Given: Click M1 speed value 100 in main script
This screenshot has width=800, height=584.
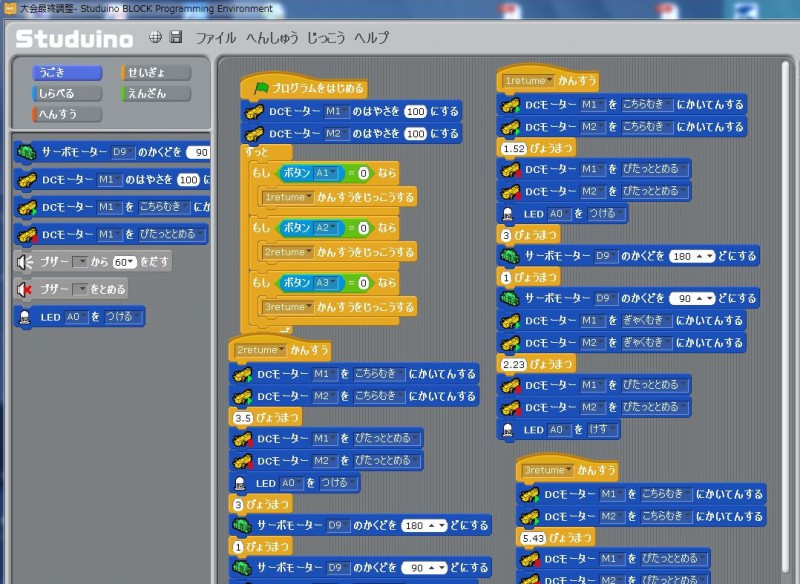Looking at the screenshot, I should (x=415, y=111).
